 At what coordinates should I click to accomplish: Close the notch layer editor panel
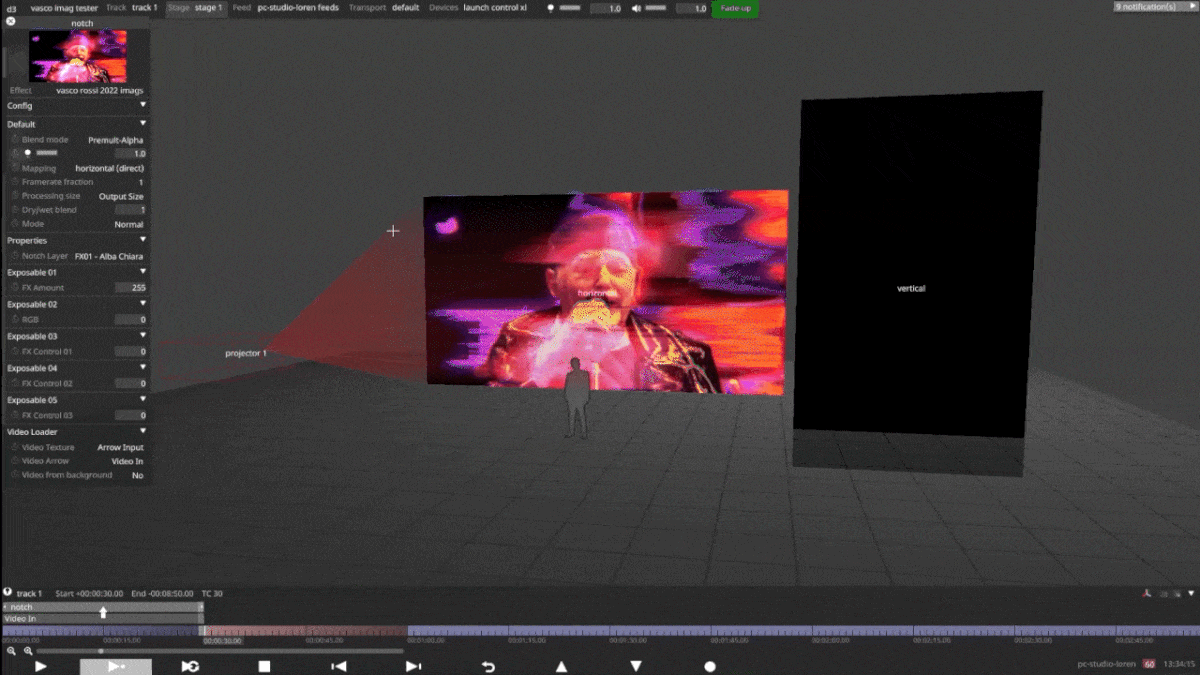[x=11, y=21]
